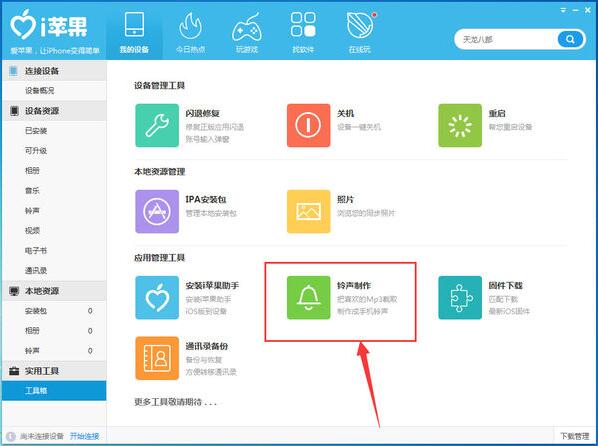
Task: Click the 关机 power-off icon
Action: click(x=309, y=125)
